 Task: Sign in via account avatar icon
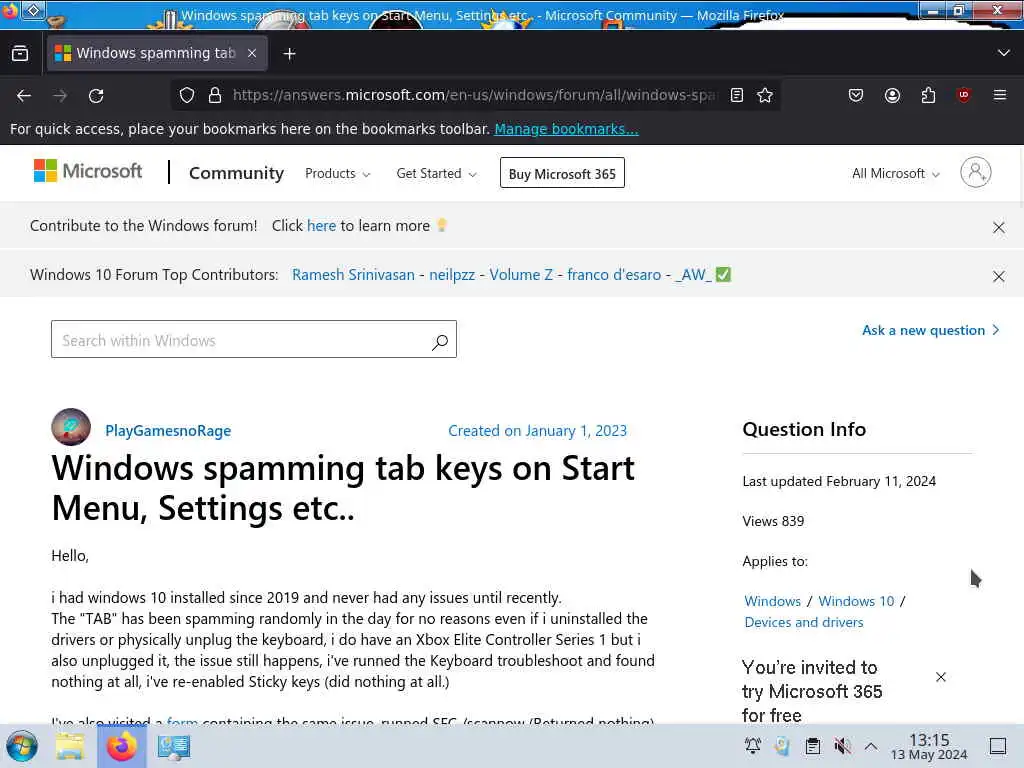(x=976, y=172)
